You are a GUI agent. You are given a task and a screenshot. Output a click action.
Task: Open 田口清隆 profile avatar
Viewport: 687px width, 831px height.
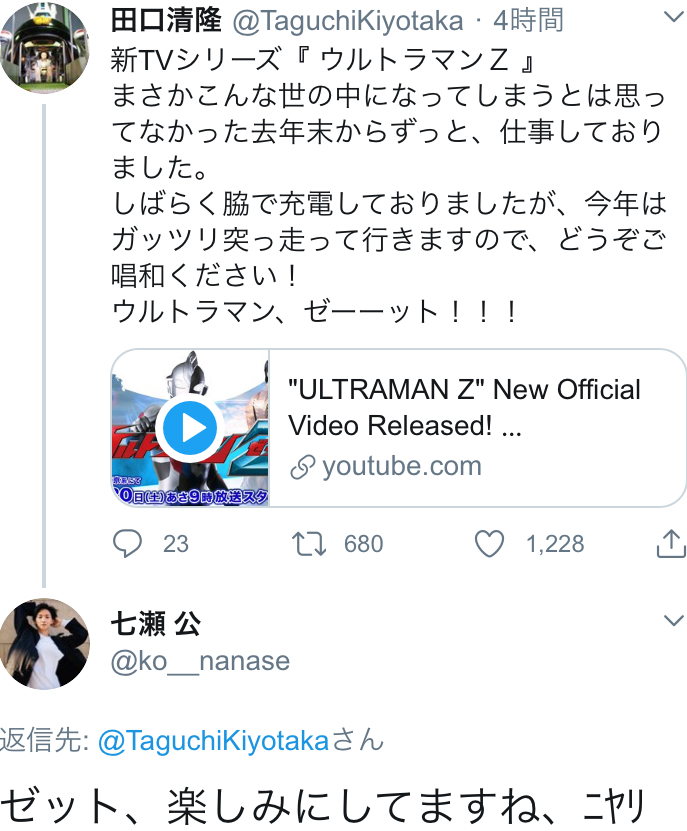click(44, 46)
